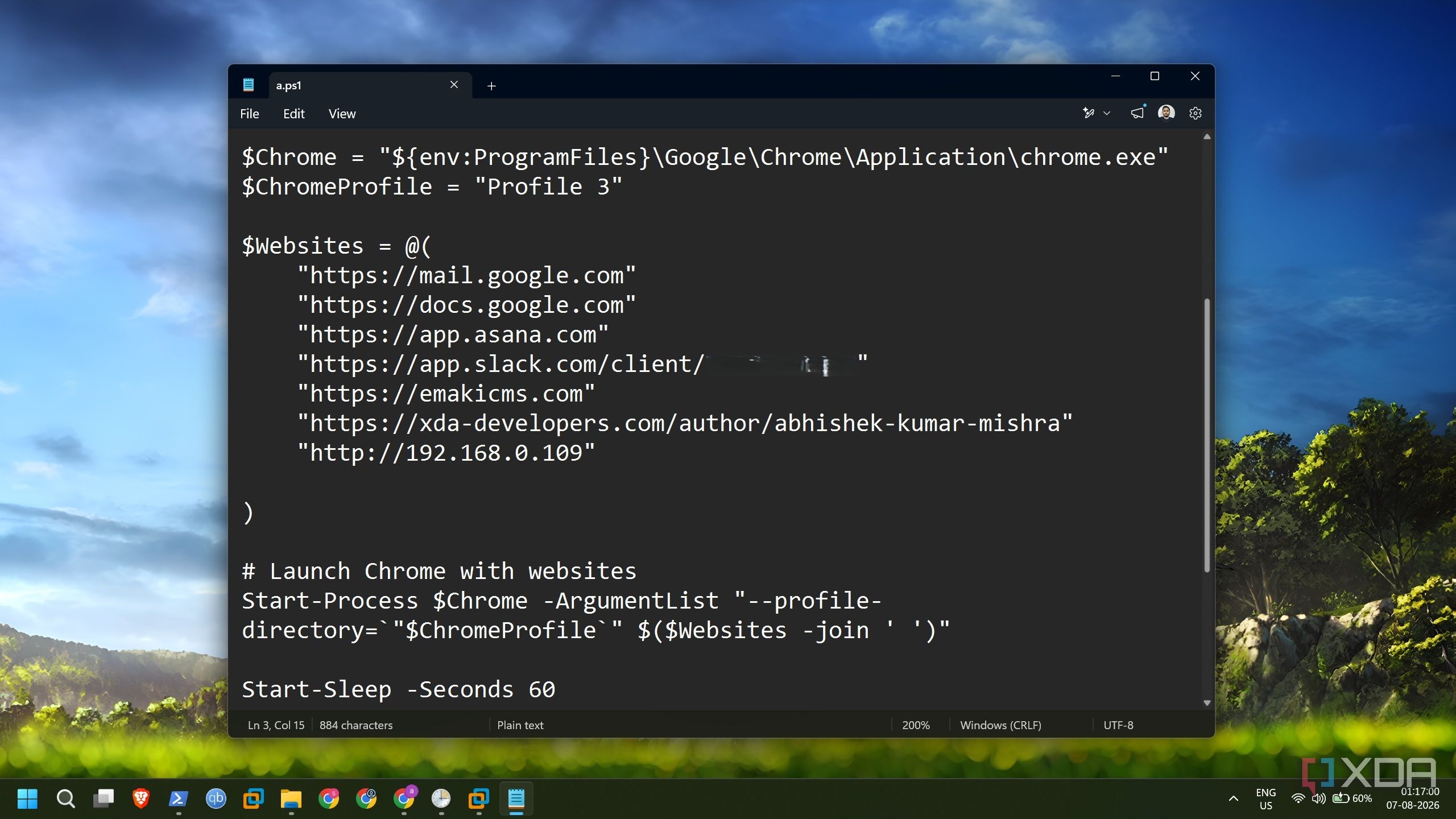Click the scrollbar up arrow
The width and height of the screenshot is (1456, 819).
(1207, 136)
